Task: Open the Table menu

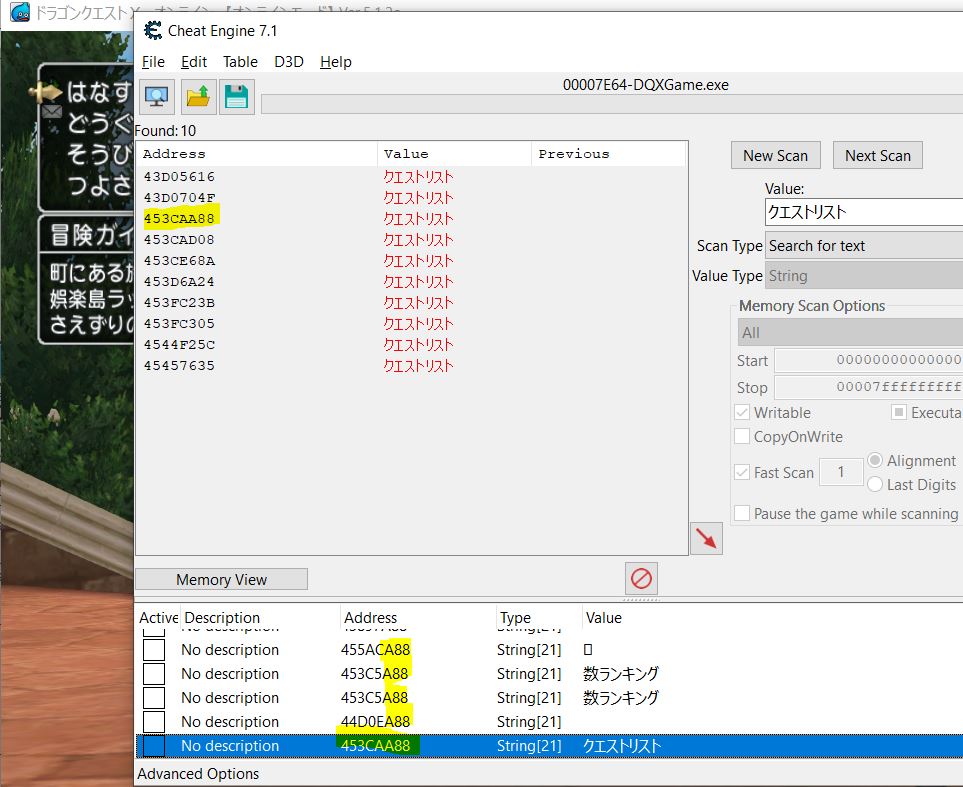Action: click(240, 62)
